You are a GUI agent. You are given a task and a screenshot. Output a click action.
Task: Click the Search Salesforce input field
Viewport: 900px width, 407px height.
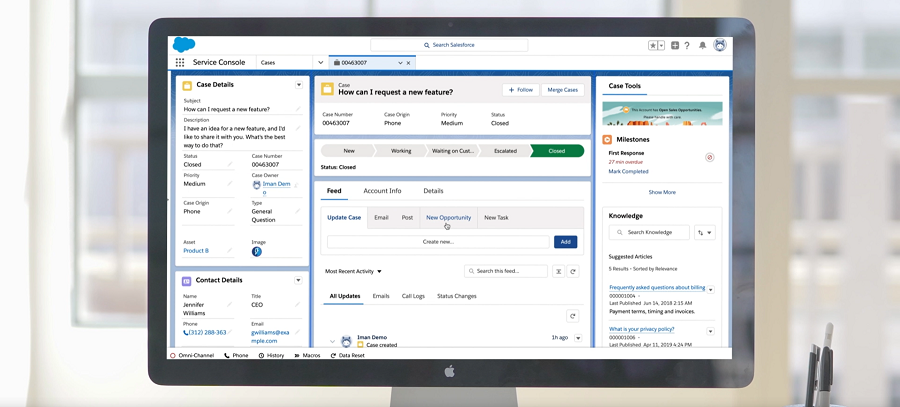[x=449, y=45]
